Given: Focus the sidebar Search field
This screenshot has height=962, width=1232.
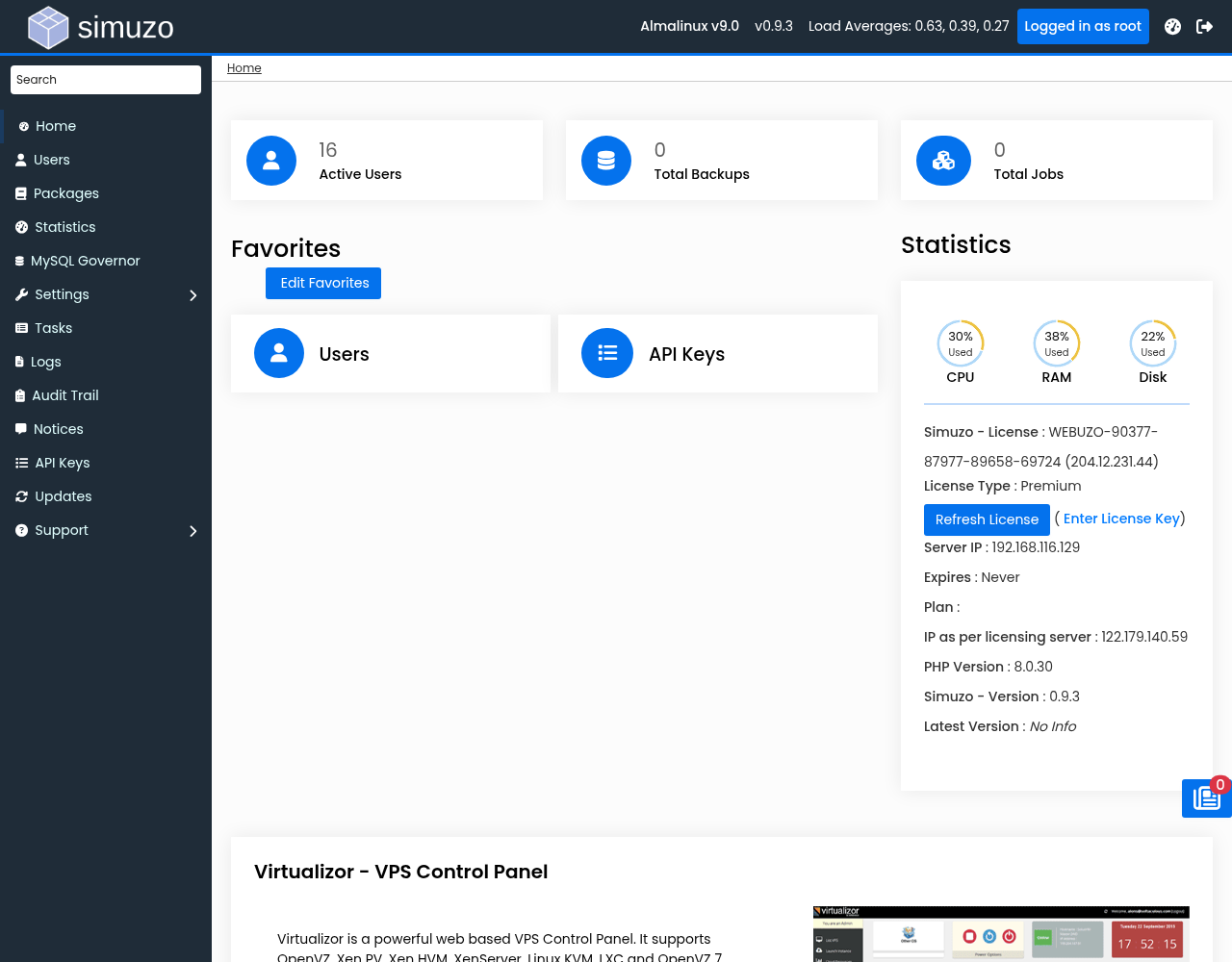Looking at the screenshot, I should (106, 80).
